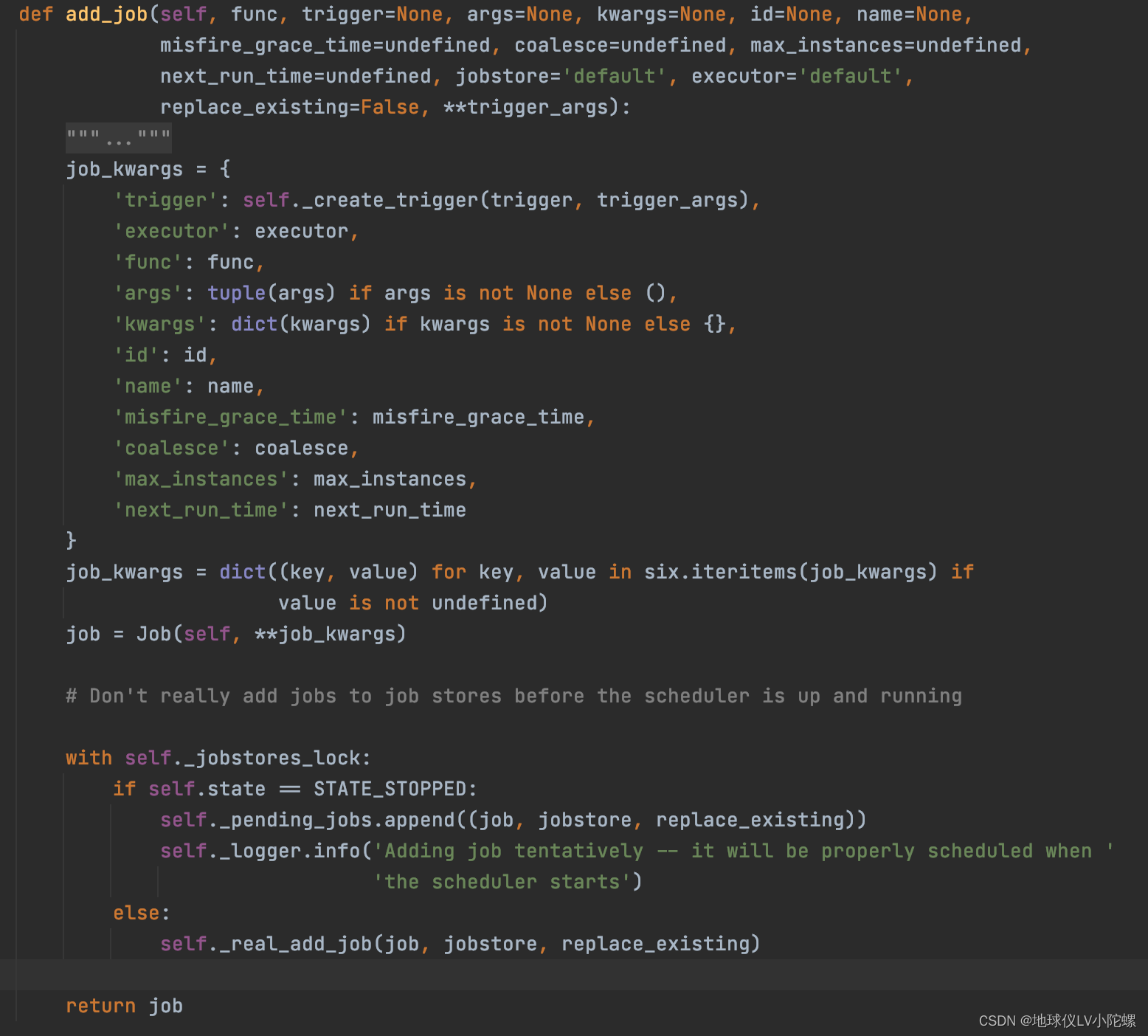Click the comment about scheduler up and running
1148x1036 pixels.
[514, 696]
